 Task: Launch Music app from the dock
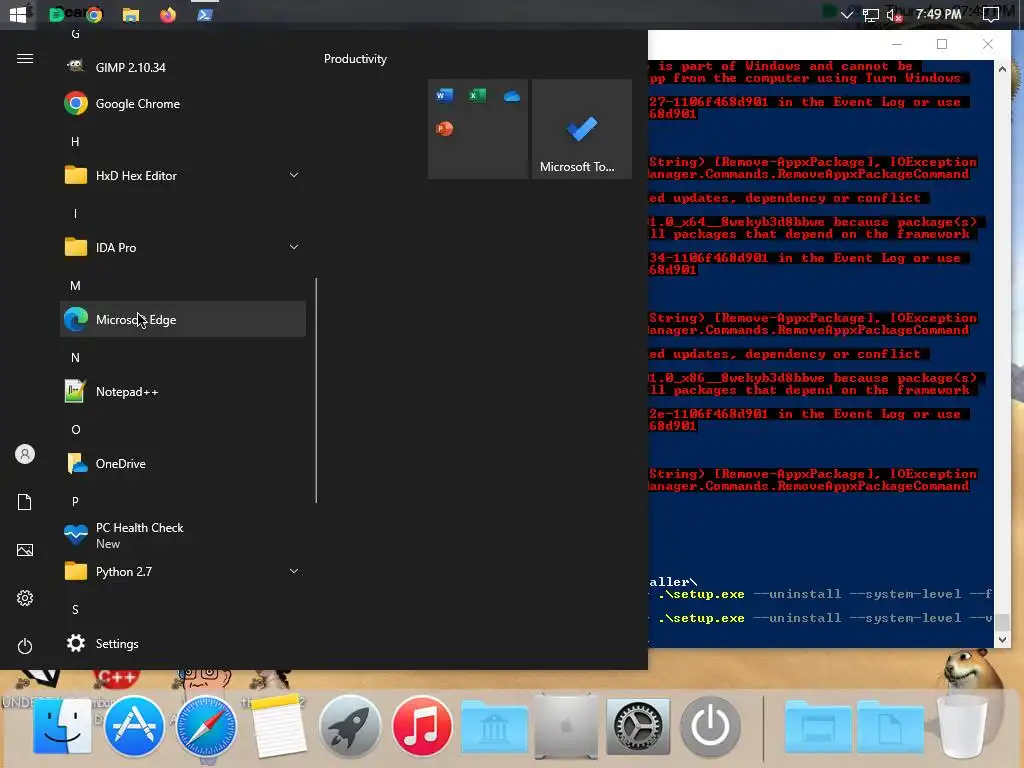tap(422, 726)
